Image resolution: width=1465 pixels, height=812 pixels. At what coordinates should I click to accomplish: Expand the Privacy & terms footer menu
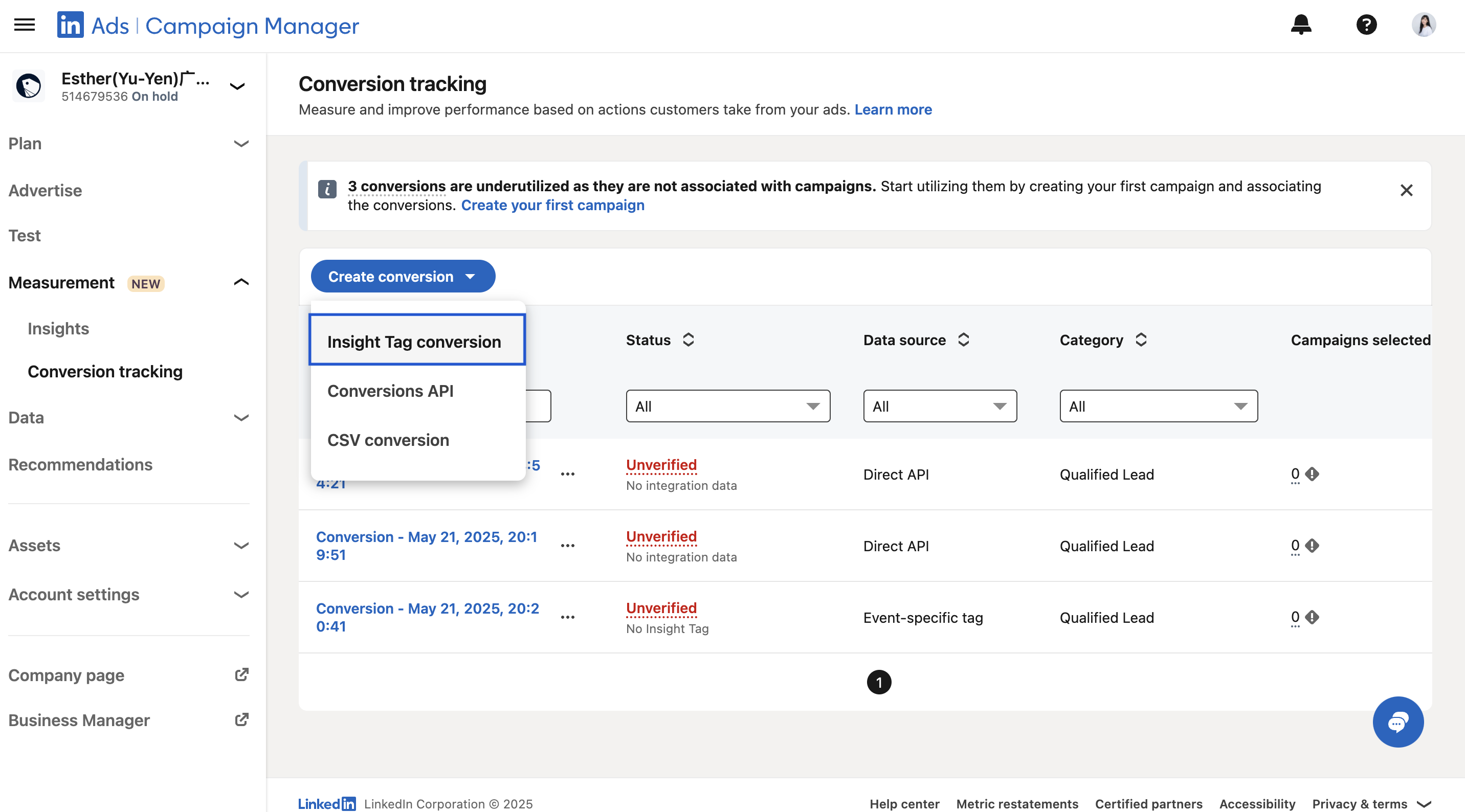pyautogui.click(x=1371, y=803)
